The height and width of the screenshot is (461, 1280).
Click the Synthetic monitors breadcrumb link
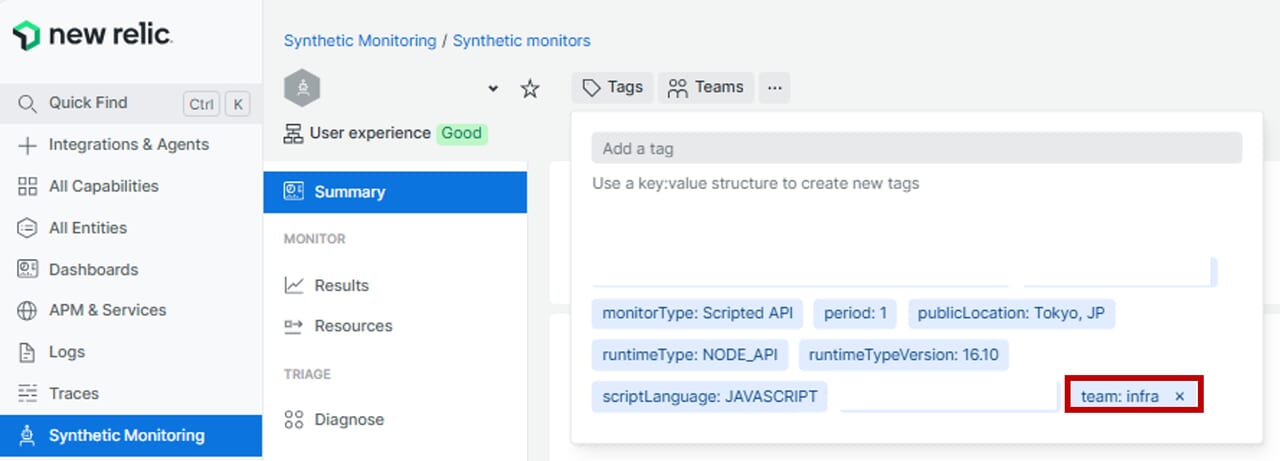[521, 41]
